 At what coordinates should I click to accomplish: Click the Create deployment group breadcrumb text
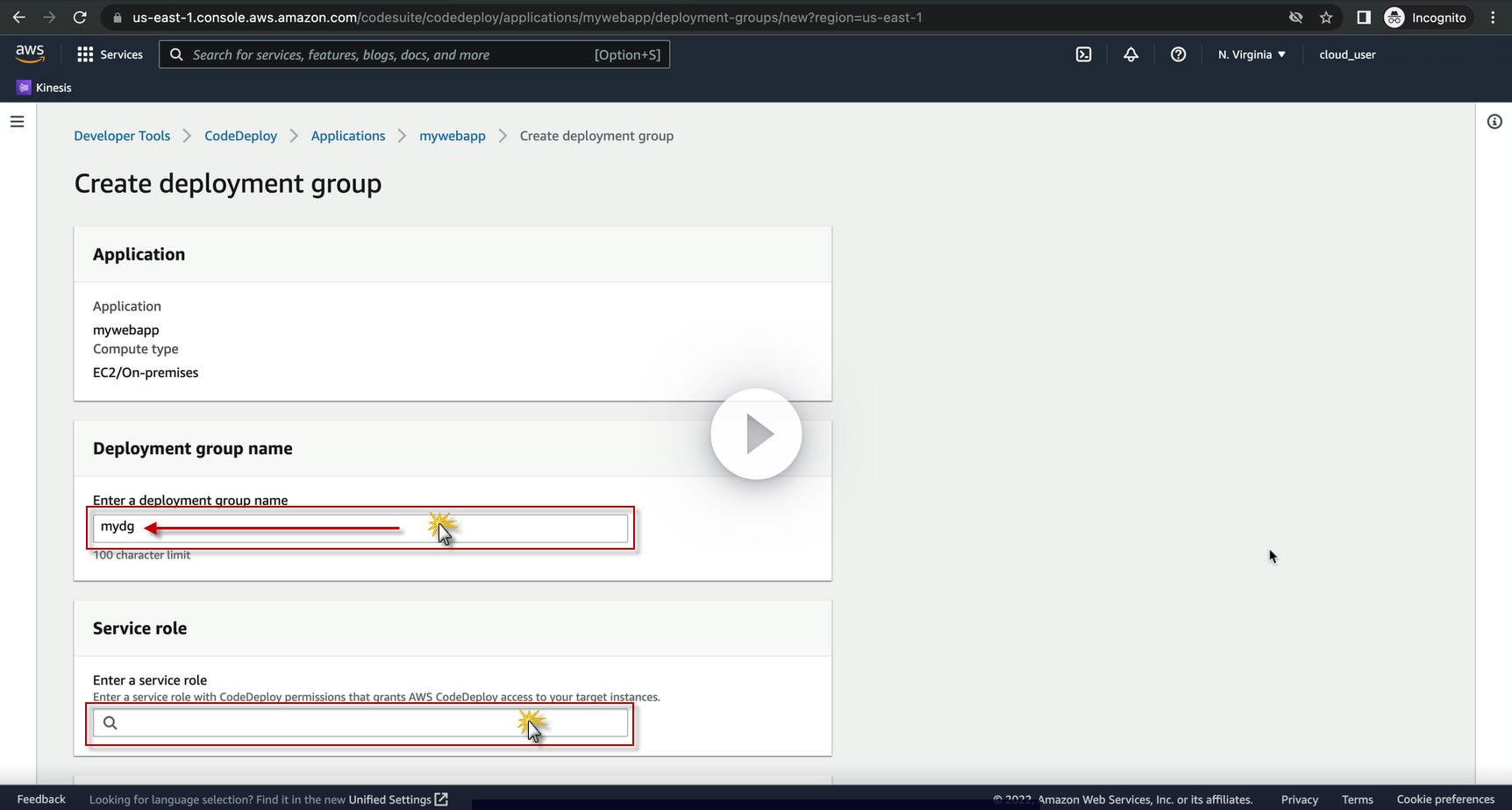coord(596,136)
